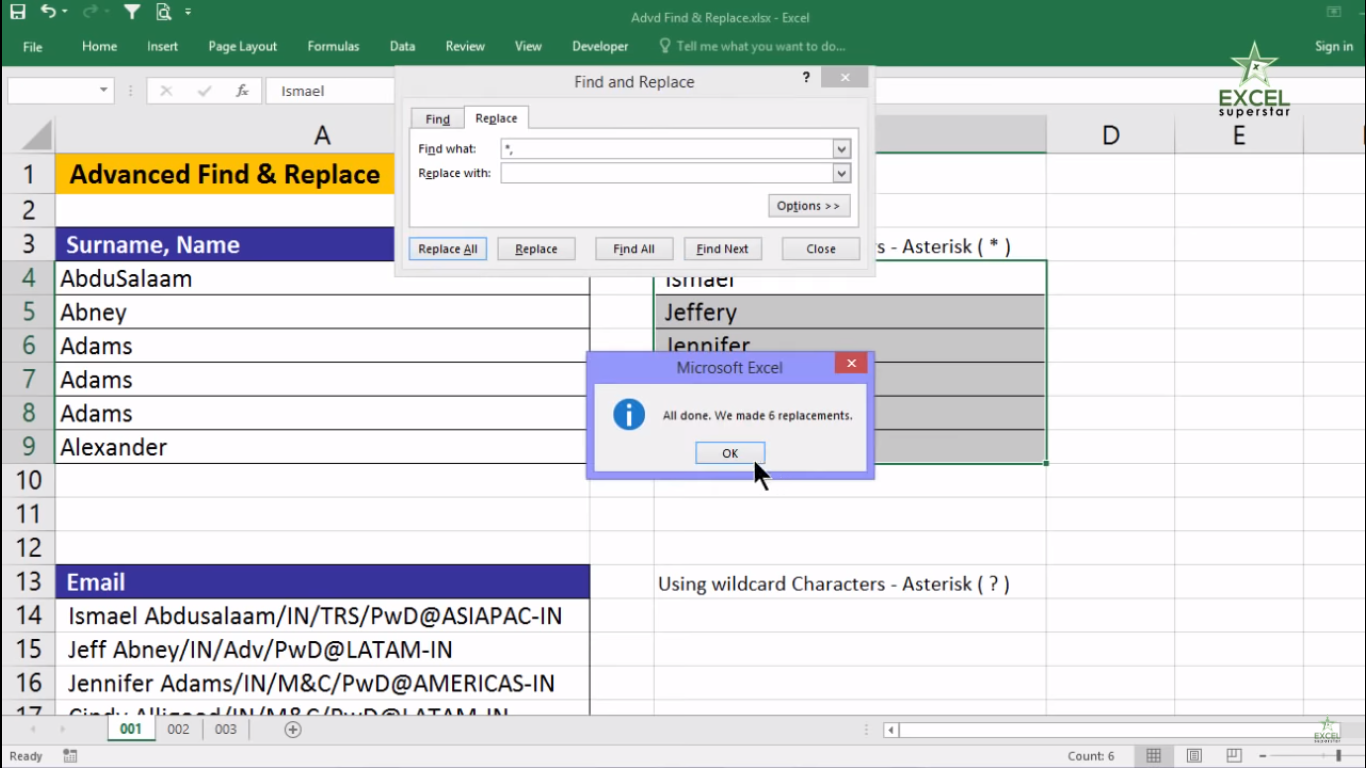Click the Select All corner triangle
1366x768 pixels.
(35, 135)
